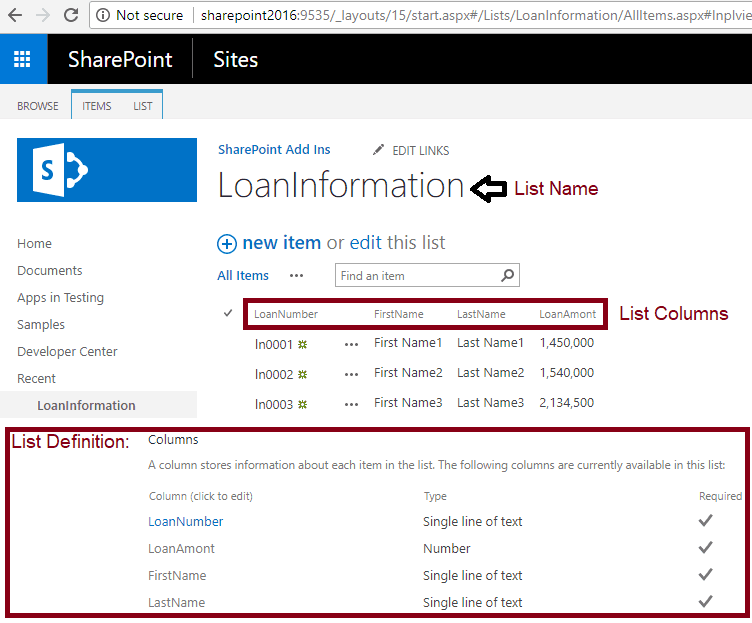
Task: Switch to the ITEMS ribbon tab
Action: 96,106
